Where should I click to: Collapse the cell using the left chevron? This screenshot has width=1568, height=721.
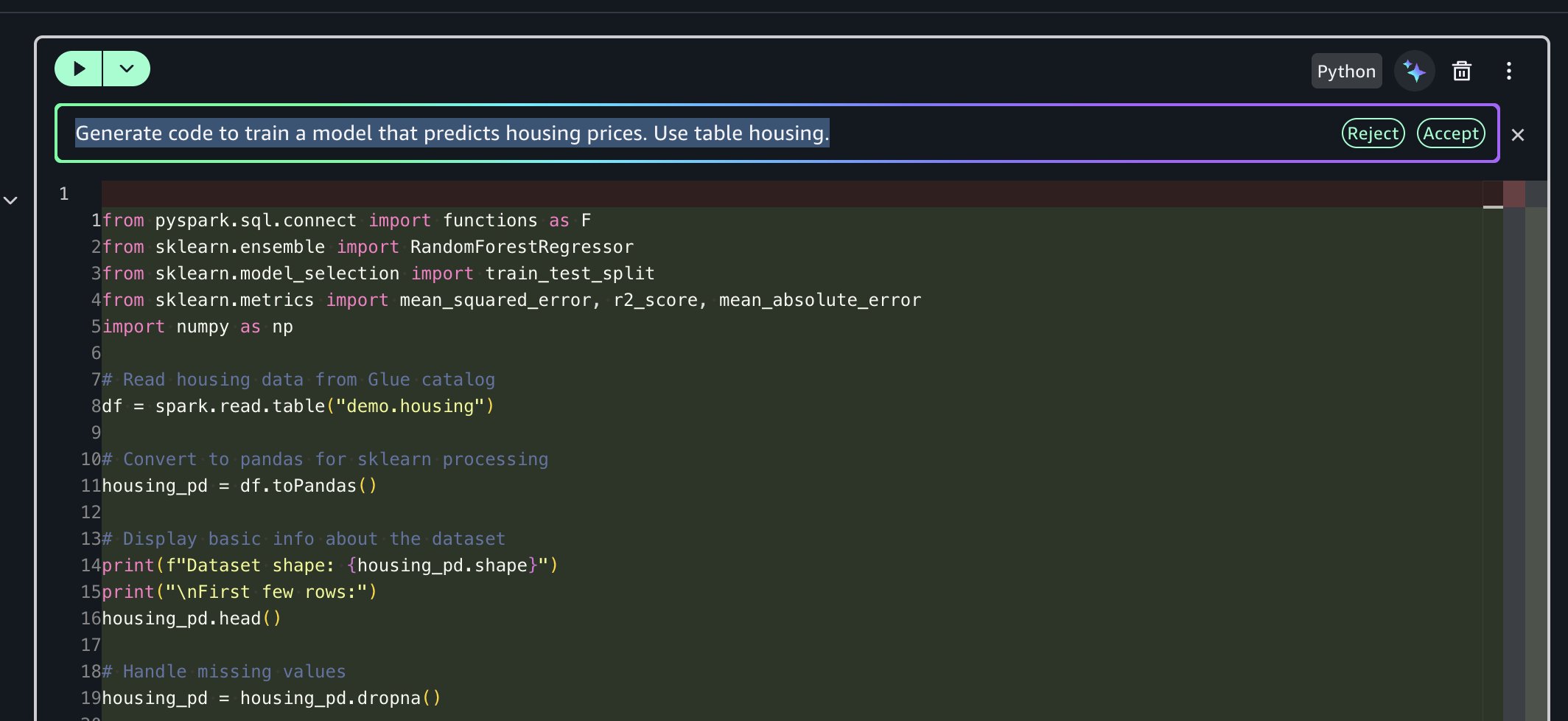point(10,201)
